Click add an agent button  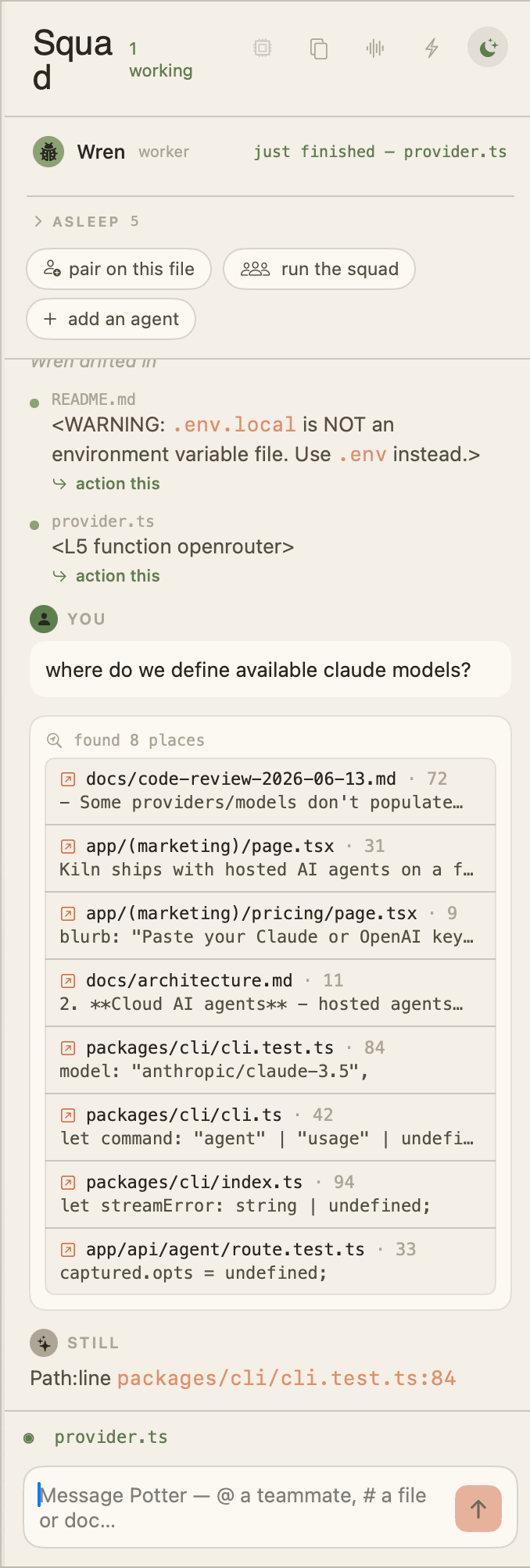tap(111, 319)
